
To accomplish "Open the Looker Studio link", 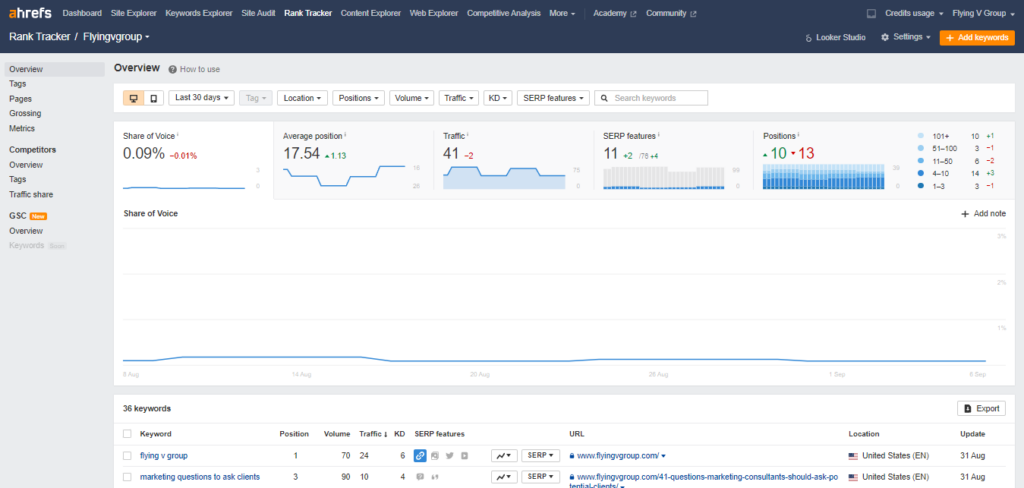I will pyautogui.click(x=836, y=38).
